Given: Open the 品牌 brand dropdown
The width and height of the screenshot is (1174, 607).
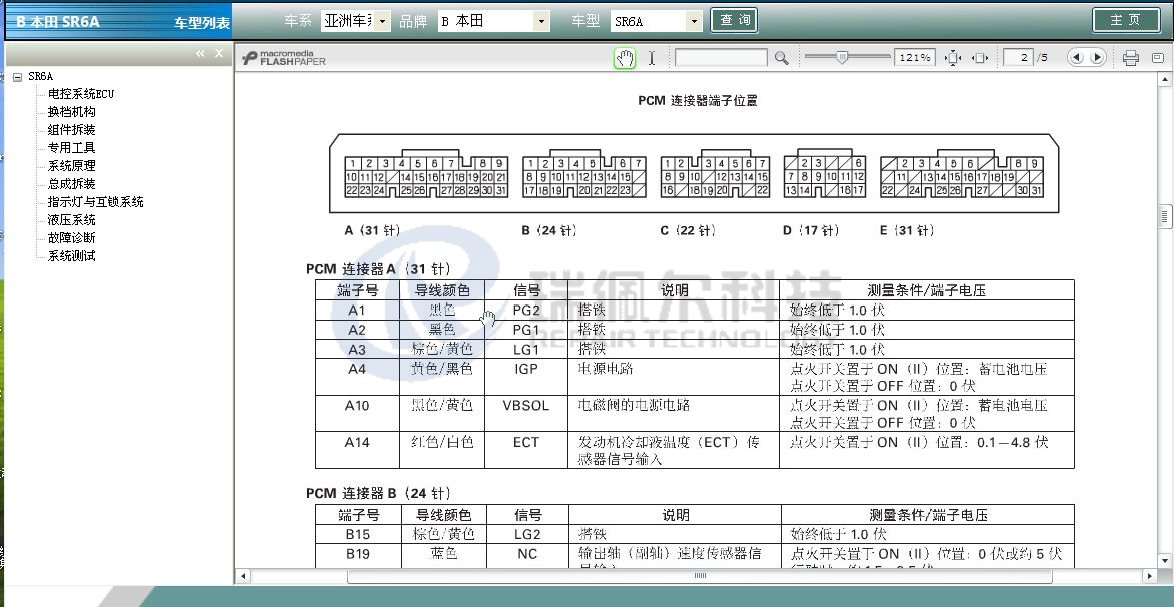Looking at the screenshot, I should [541, 21].
